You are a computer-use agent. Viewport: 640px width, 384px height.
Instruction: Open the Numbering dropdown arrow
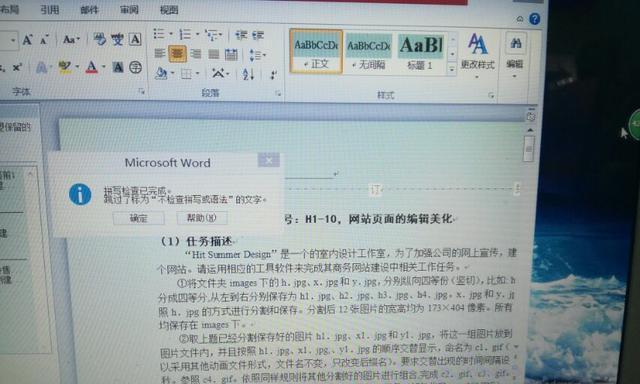pyautogui.click(x=198, y=34)
